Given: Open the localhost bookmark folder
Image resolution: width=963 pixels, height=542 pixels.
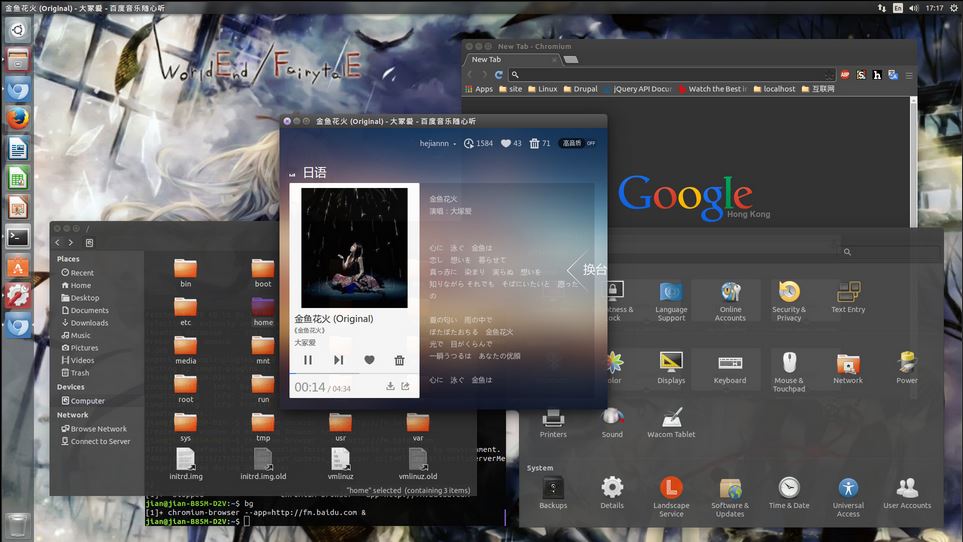Looking at the screenshot, I should (774, 89).
